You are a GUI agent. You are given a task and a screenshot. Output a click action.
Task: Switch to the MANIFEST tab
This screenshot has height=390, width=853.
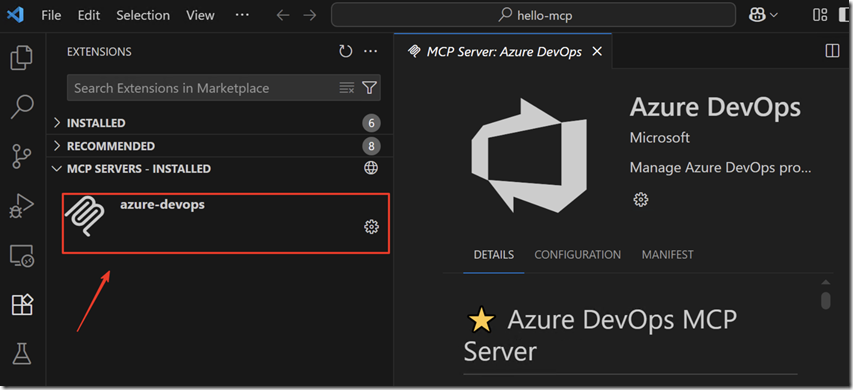click(x=667, y=255)
